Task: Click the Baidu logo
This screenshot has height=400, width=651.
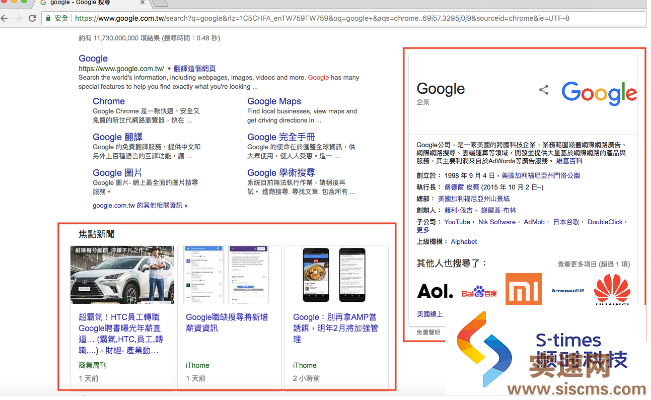Action: click(479, 292)
